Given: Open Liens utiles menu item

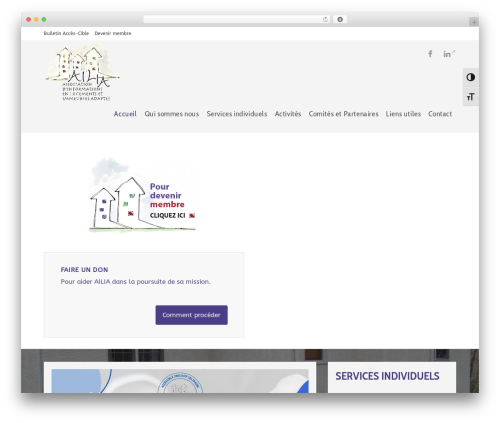Looking at the screenshot, I should pos(403,114).
